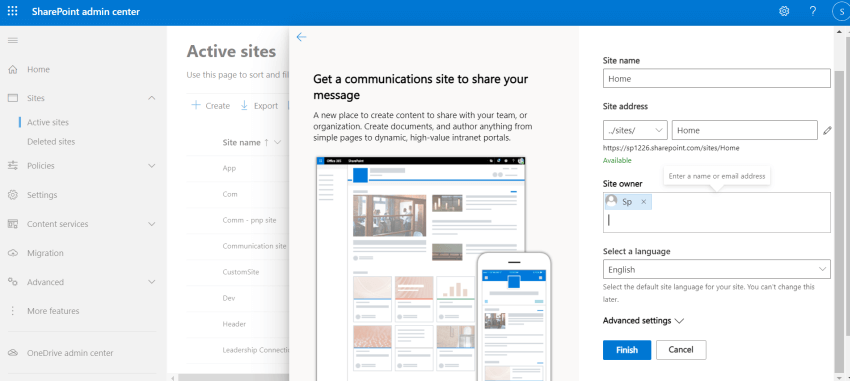Image resolution: width=850 pixels, height=381 pixels.
Task: Click the OneDrive admin center cloud icon
Action: [13, 353]
